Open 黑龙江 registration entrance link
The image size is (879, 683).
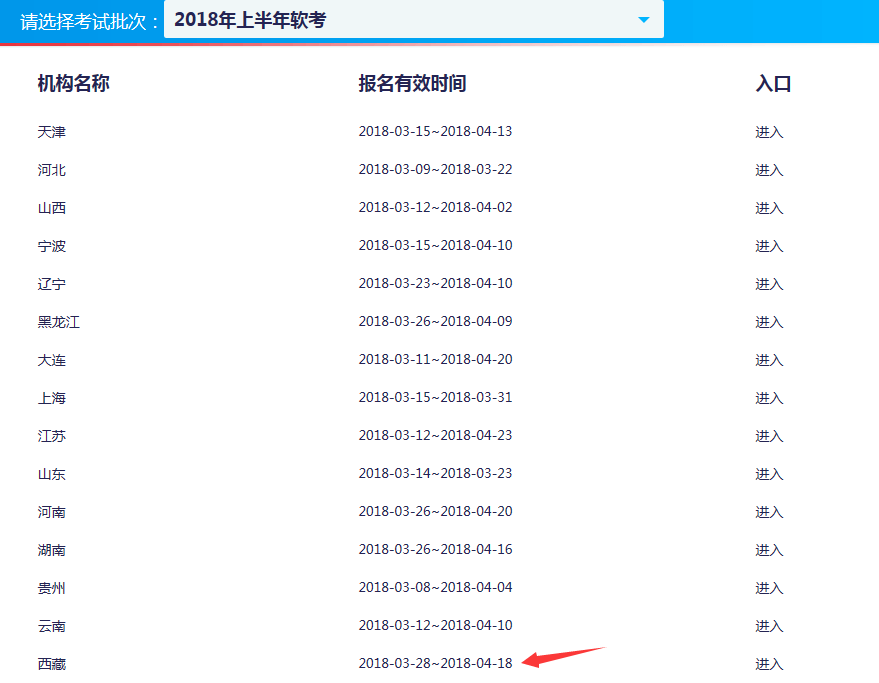tap(769, 321)
